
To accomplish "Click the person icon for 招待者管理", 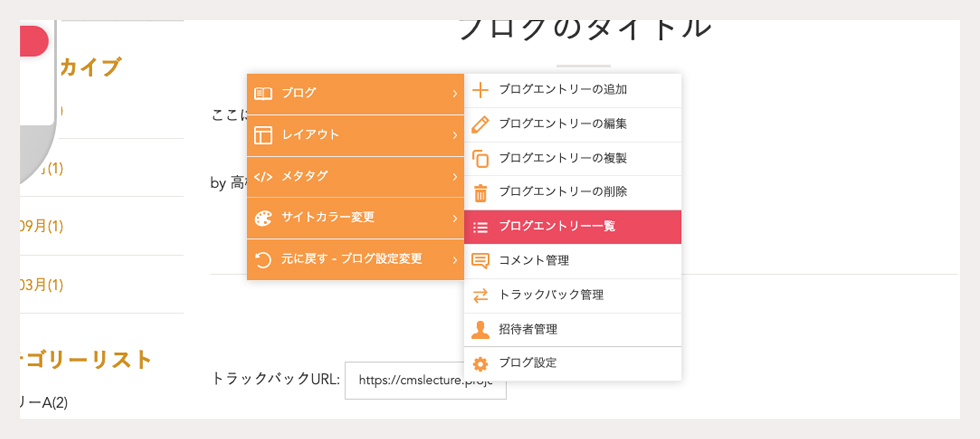I will click(x=480, y=329).
